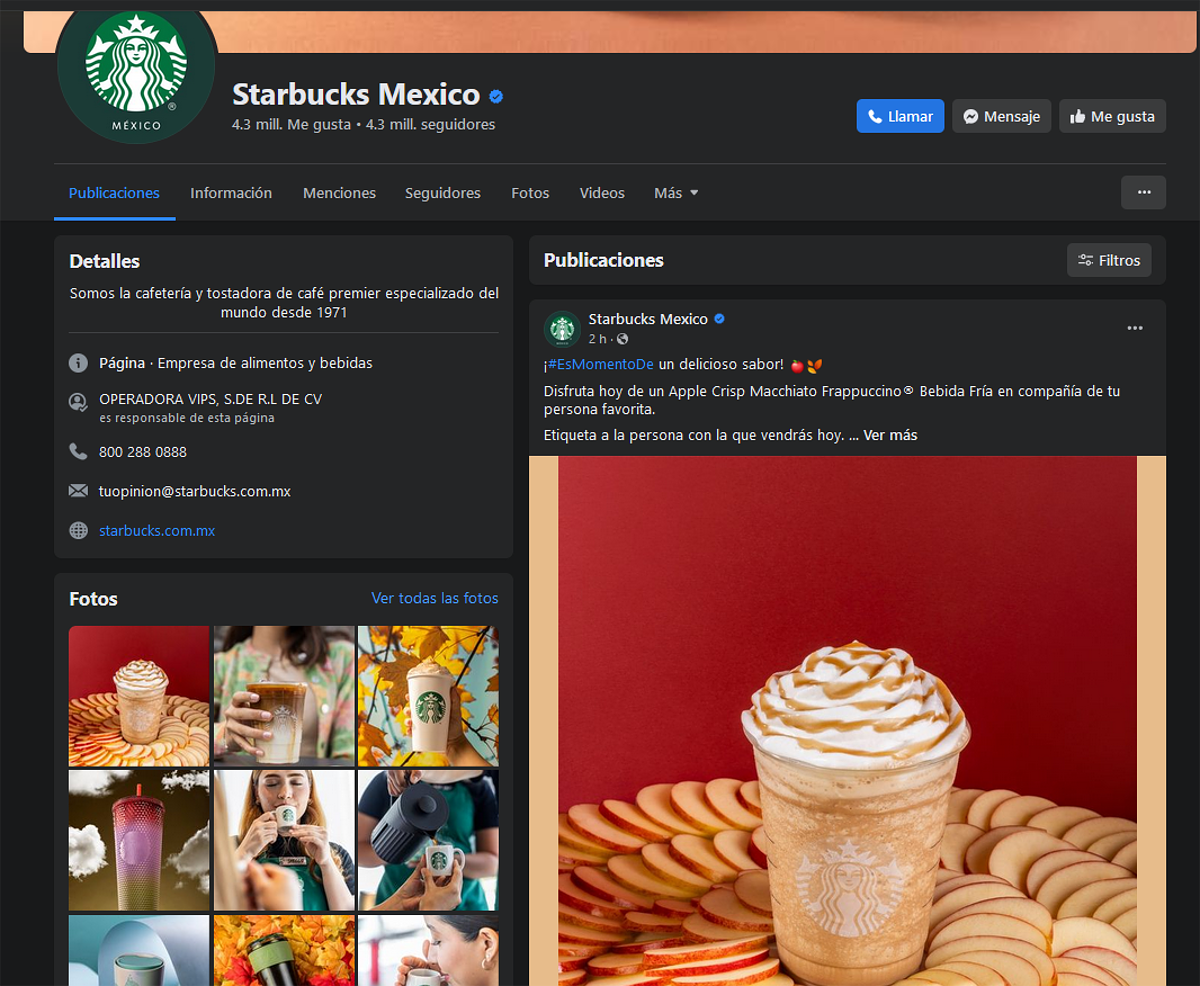This screenshot has height=986, width=1200.
Task: Open the Apple Crisp Frappuccino post image
Action: (847, 720)
